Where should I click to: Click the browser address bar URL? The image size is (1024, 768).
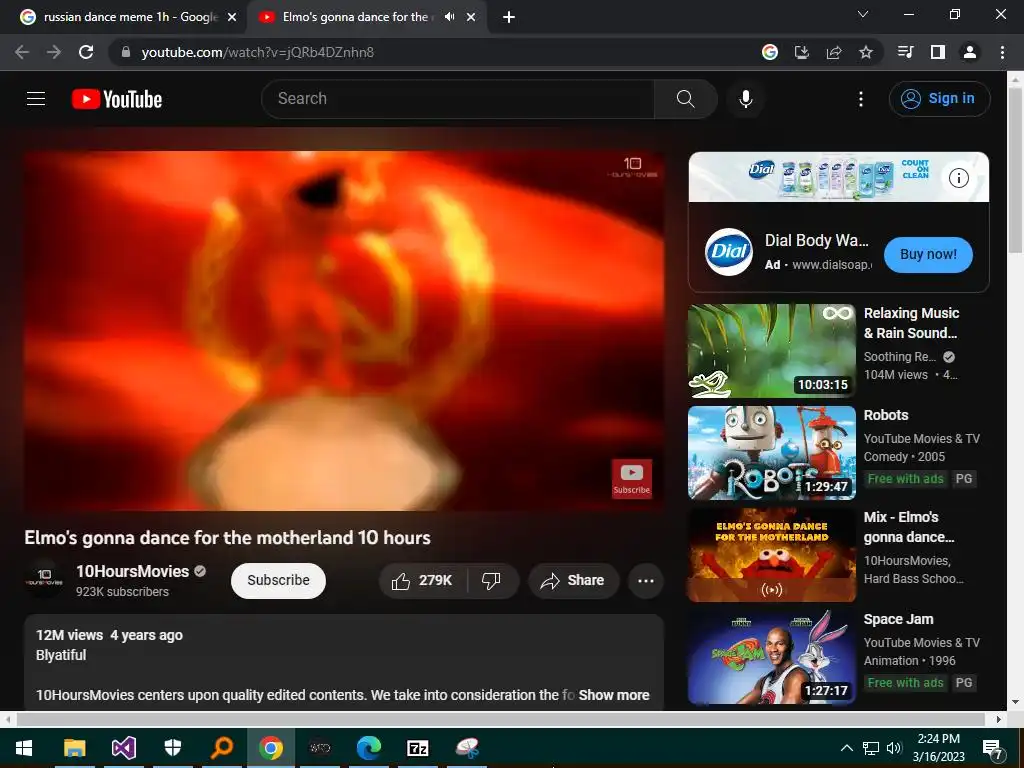click(x=258, y=52)
